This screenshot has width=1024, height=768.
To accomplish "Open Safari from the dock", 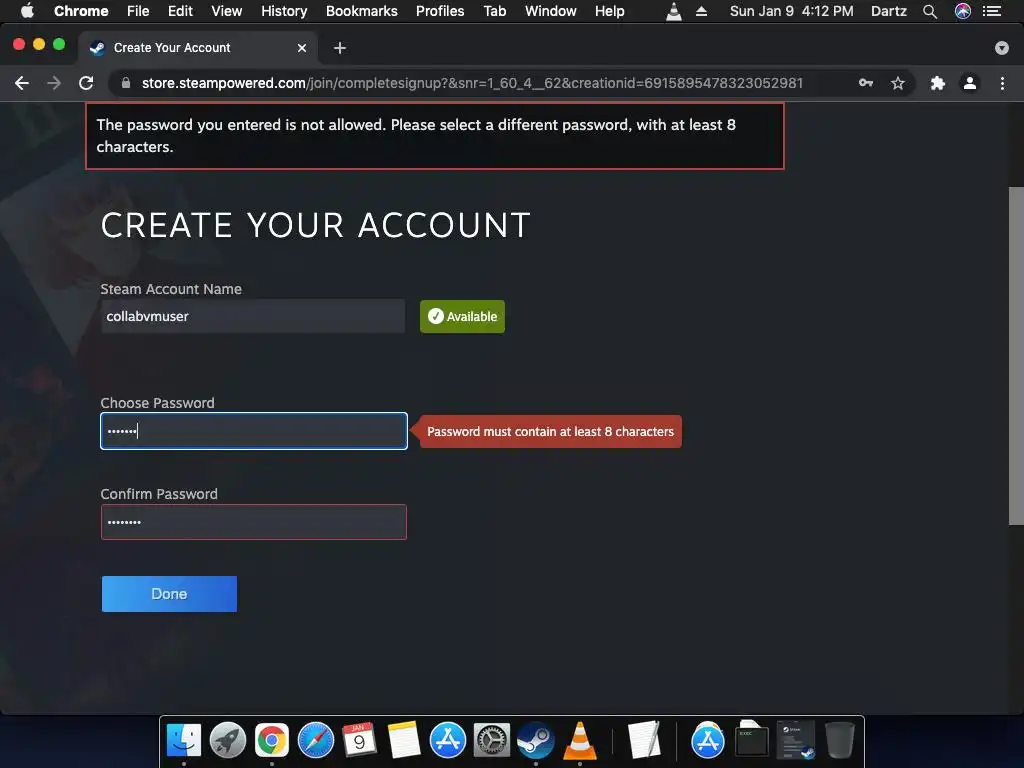I will point(315,740).
